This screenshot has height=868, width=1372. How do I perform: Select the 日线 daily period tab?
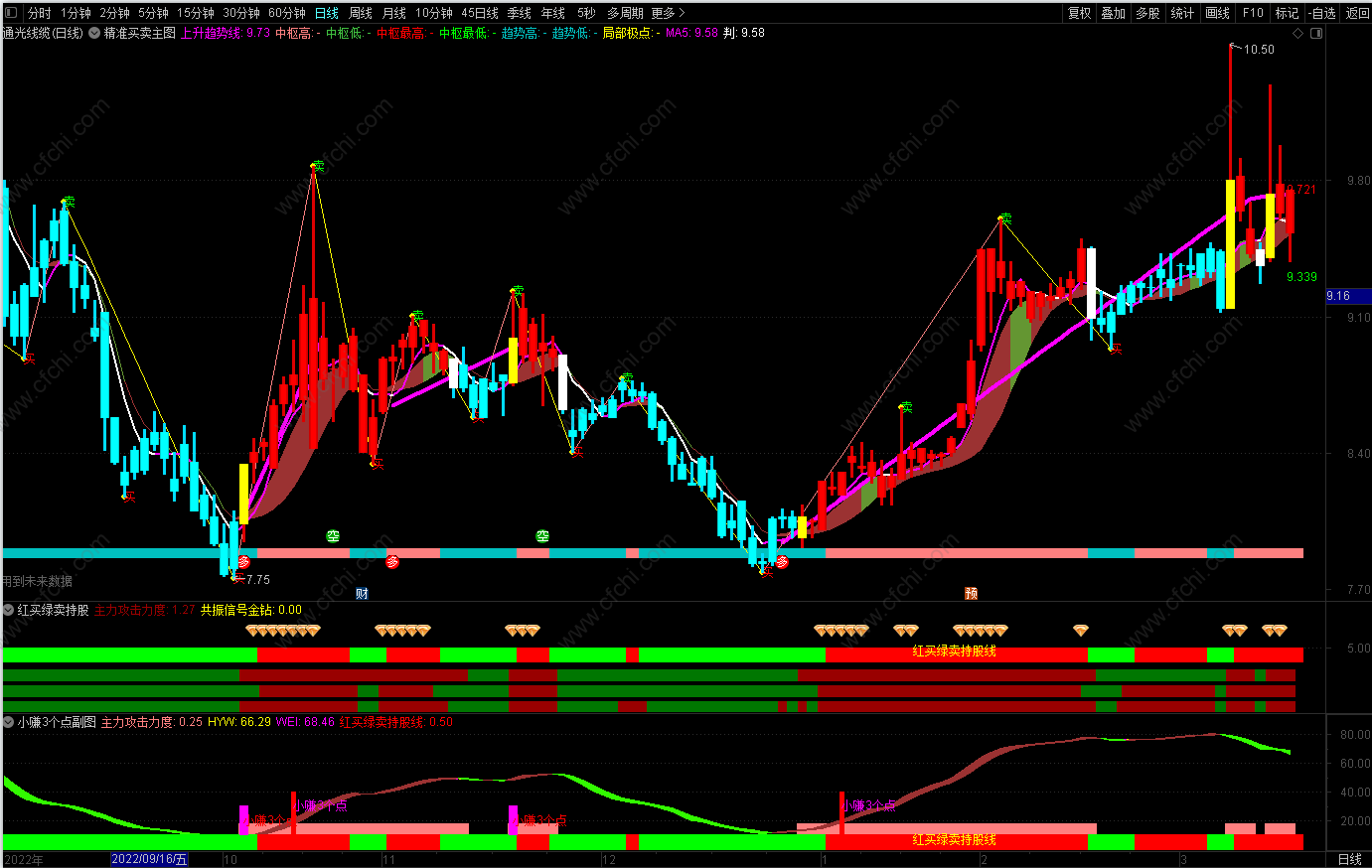(327, 13)
